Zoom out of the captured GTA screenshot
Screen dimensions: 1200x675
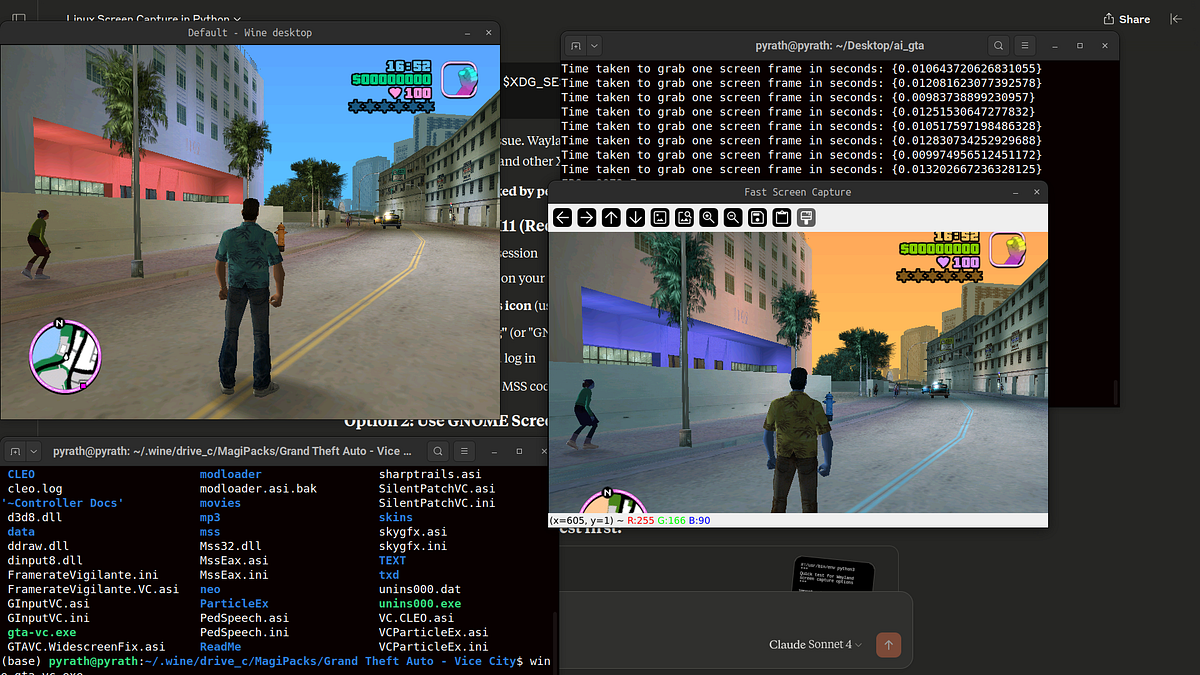pos(733,217)
